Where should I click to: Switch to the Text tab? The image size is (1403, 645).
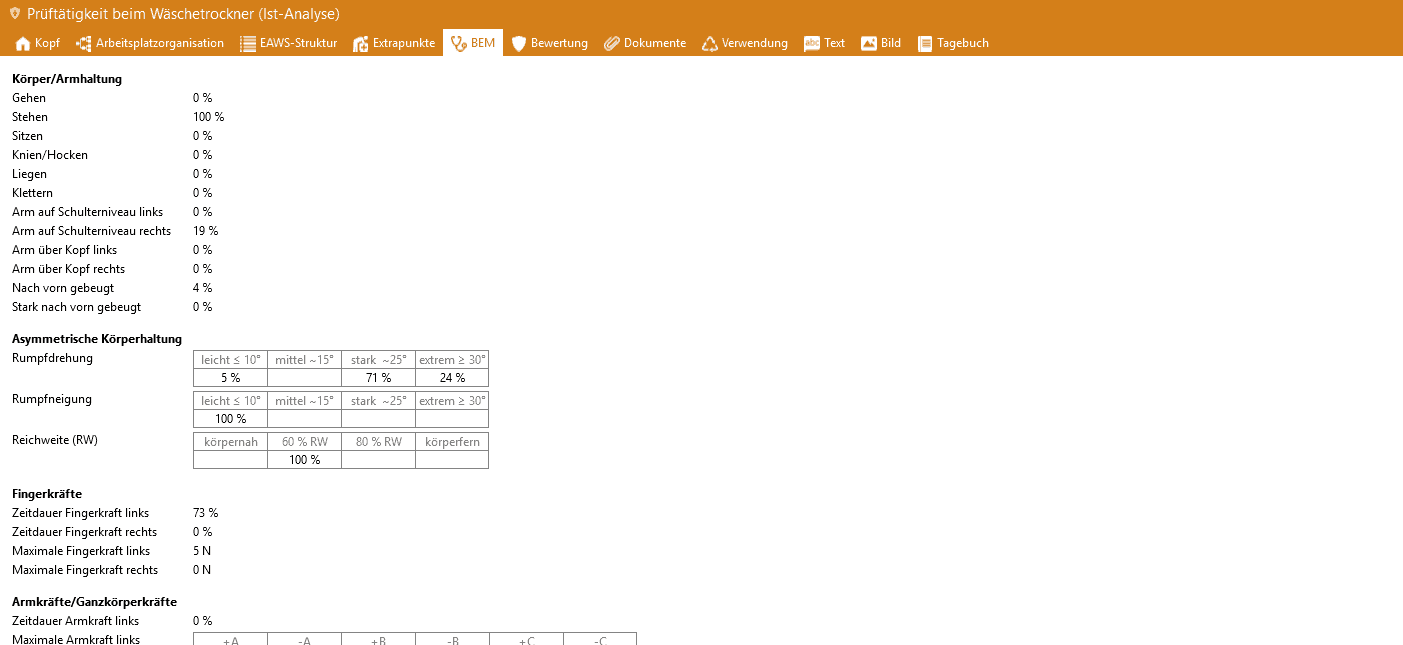coord(825,44)
